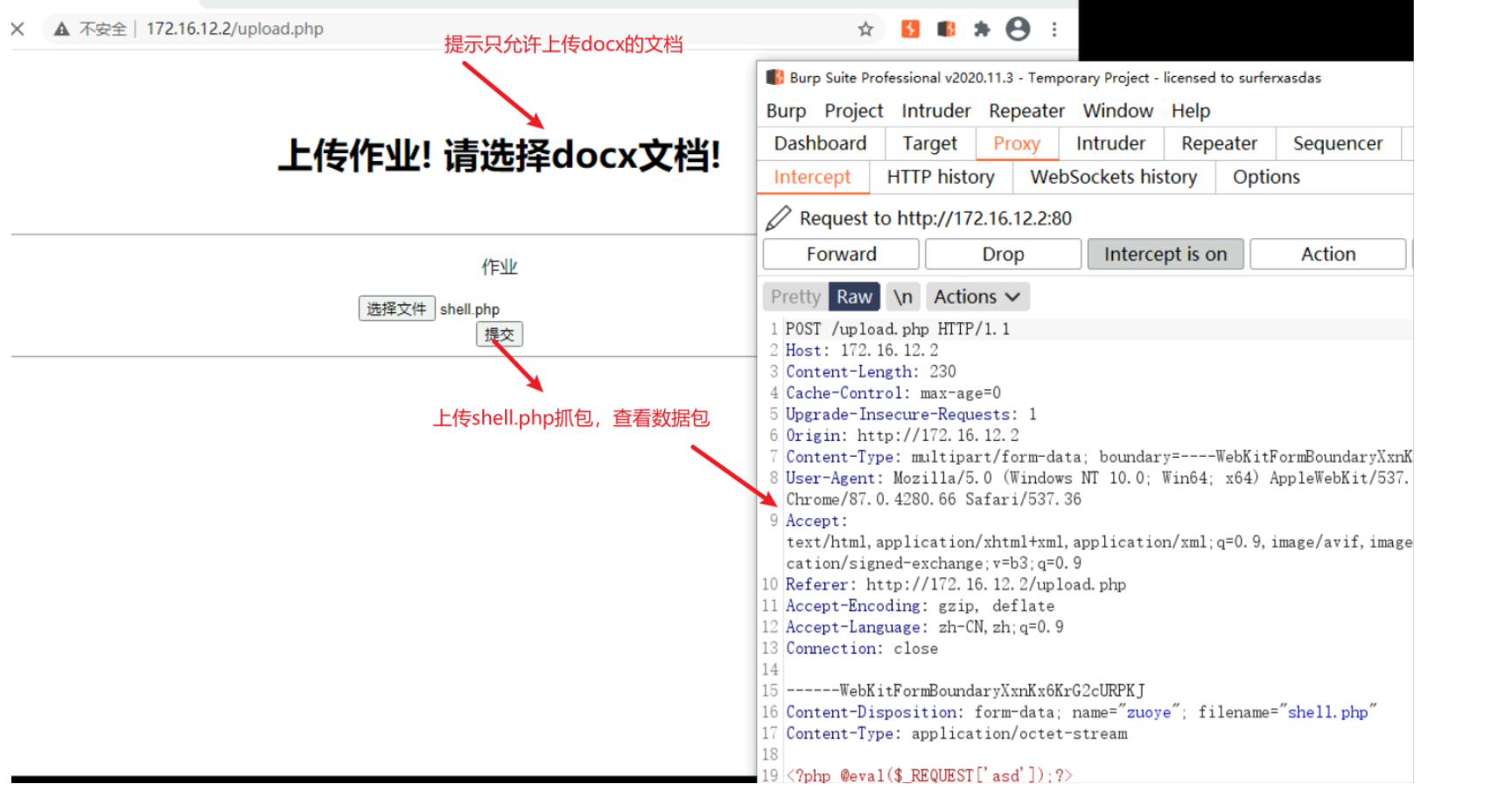Open the Chrome profile avatar icon

[1018, 29]
